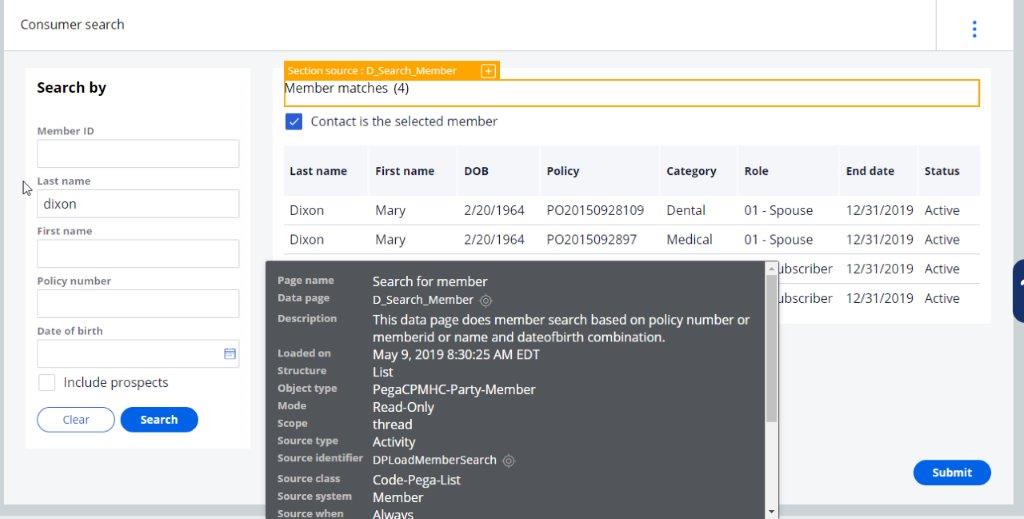
Task: Focus the Last name field containing dixon
Action: coord(138,204)
